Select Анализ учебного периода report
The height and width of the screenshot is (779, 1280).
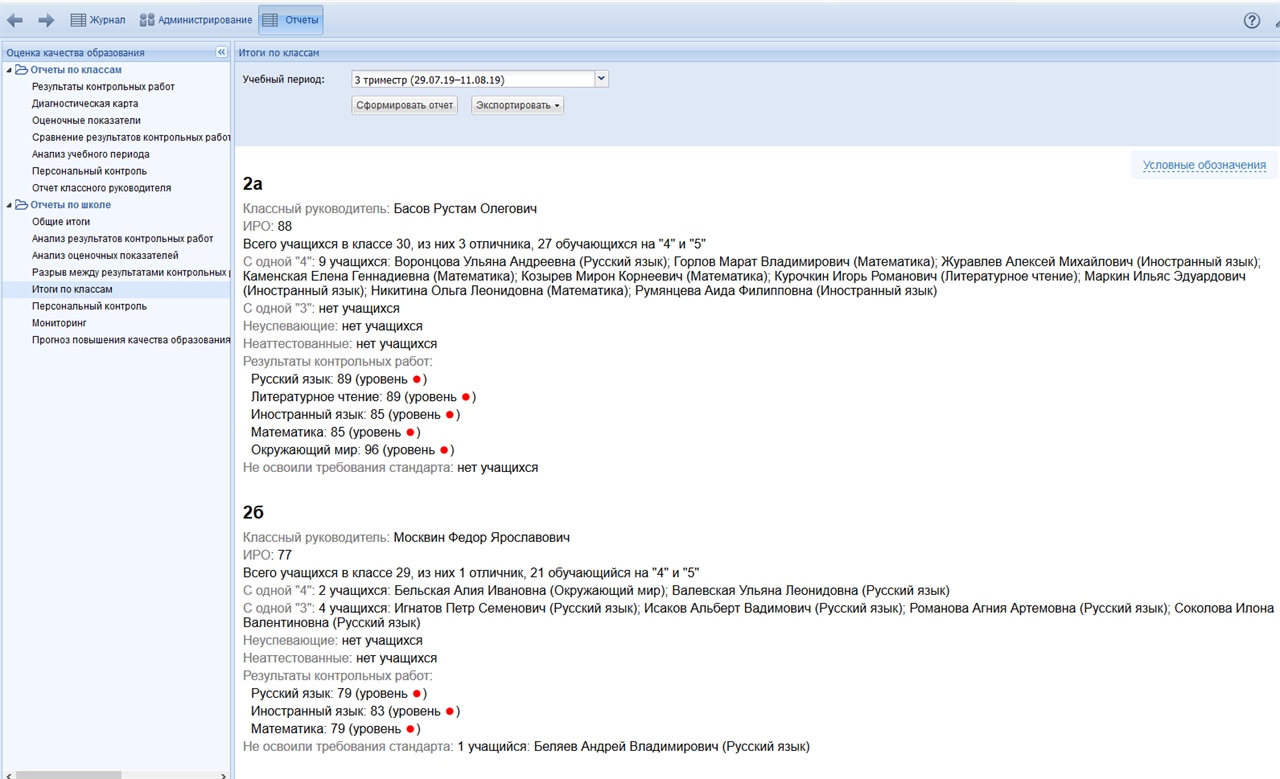[91, 154]
